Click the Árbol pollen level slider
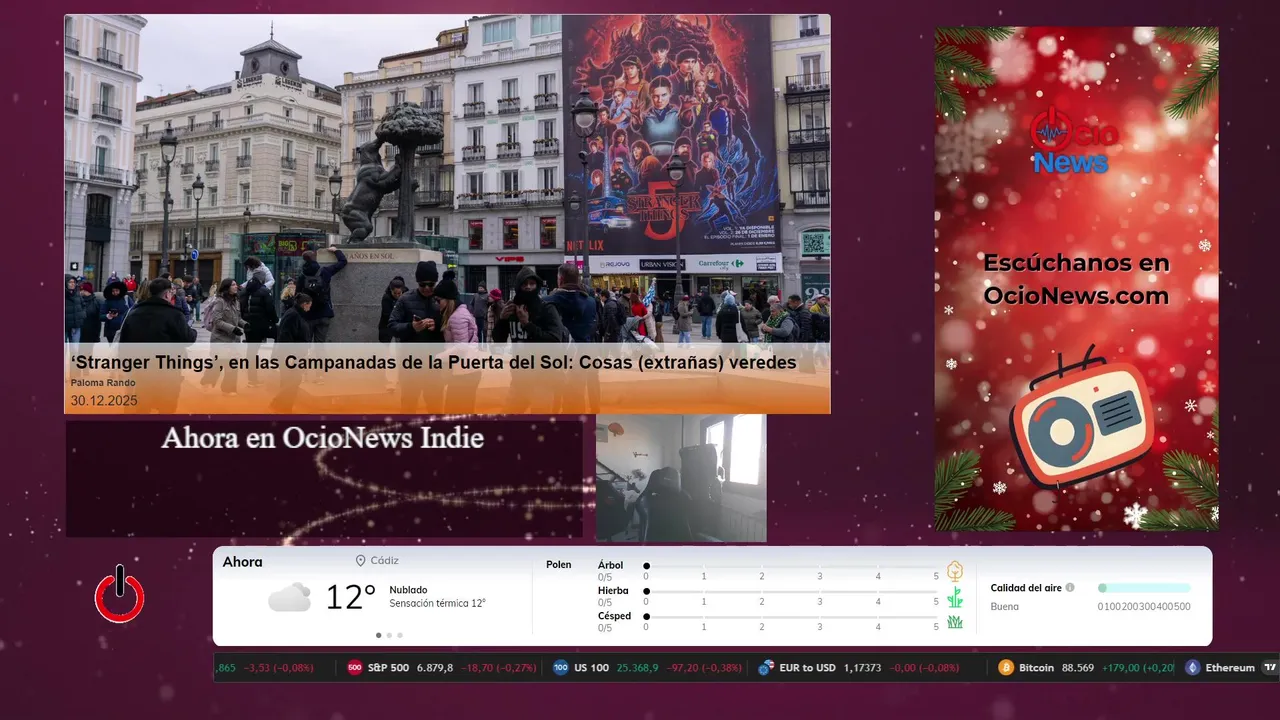The height and width of the screenshot is (720, 1280). coord(791,566)
